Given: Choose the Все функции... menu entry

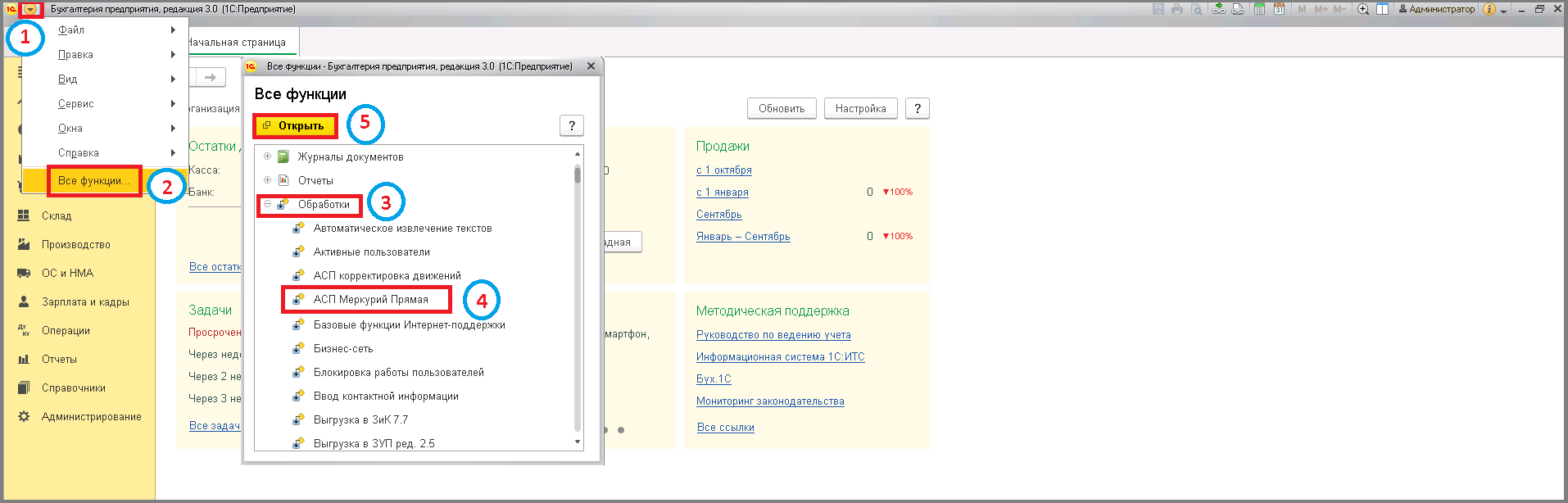Looking at the screenshot, I should click(x=105, y=180).
